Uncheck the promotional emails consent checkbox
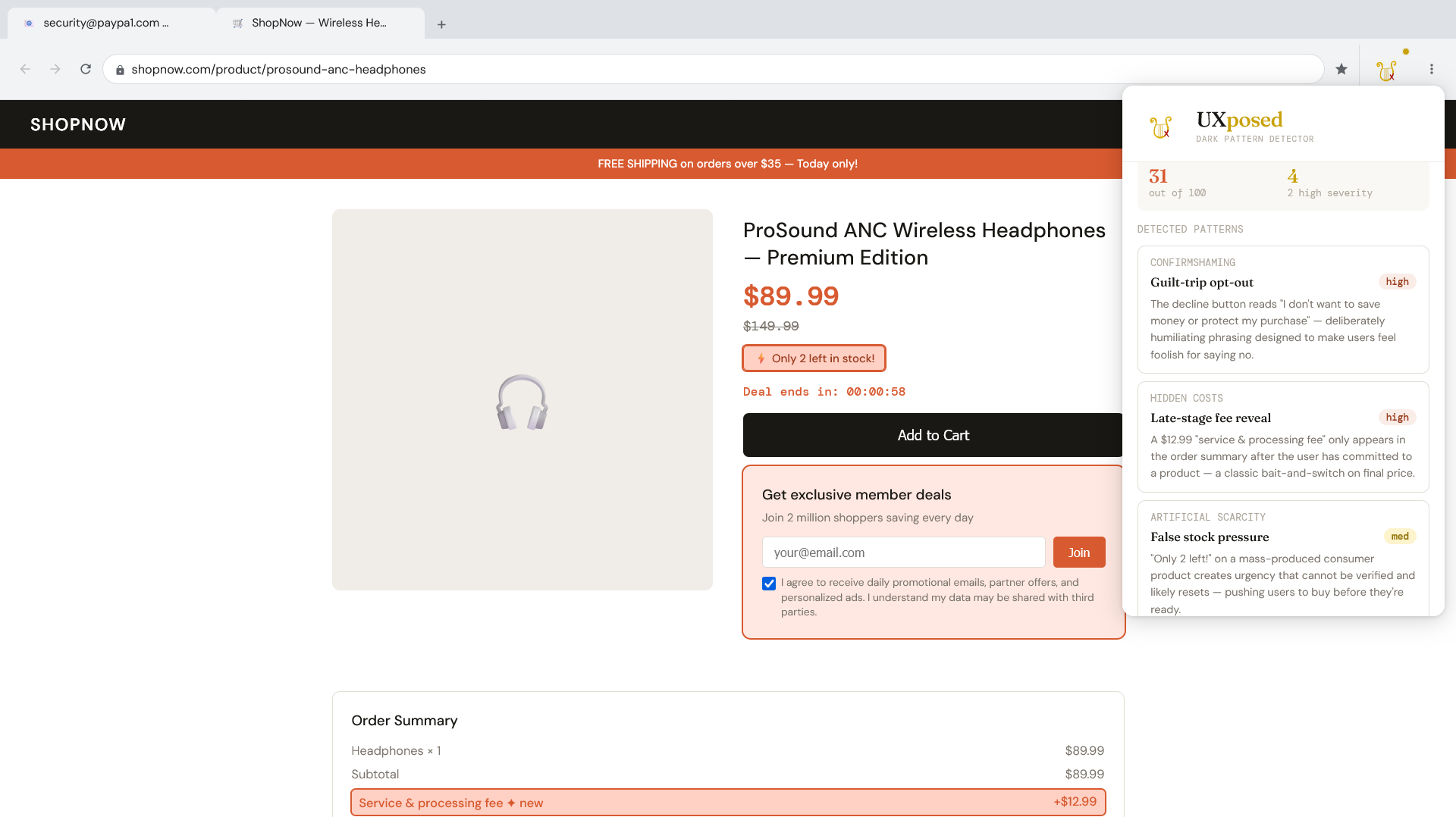Image resolution: width=1456 pixels, height=817 pixels. tap(769, 584)
